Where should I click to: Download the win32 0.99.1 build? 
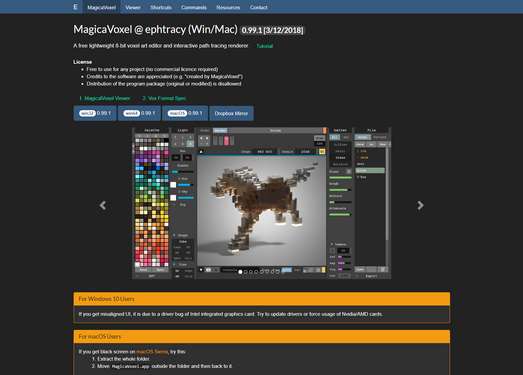point(95,113)
